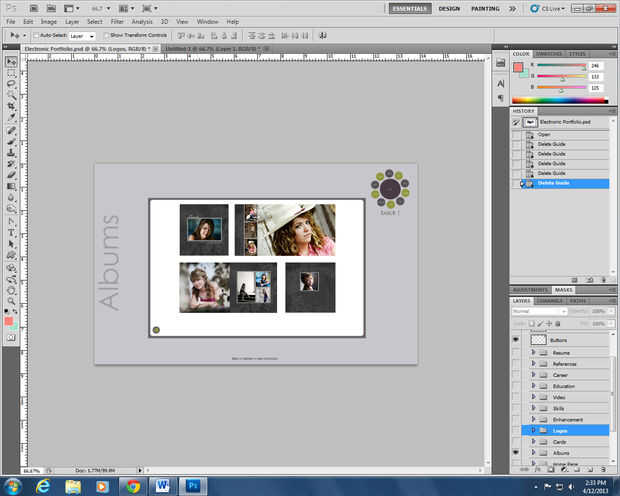This screenshot has height=496, width=620.
Task: Enable the Auto-Select checkbox
Action: pyautogui.click(x=37, y=35)
